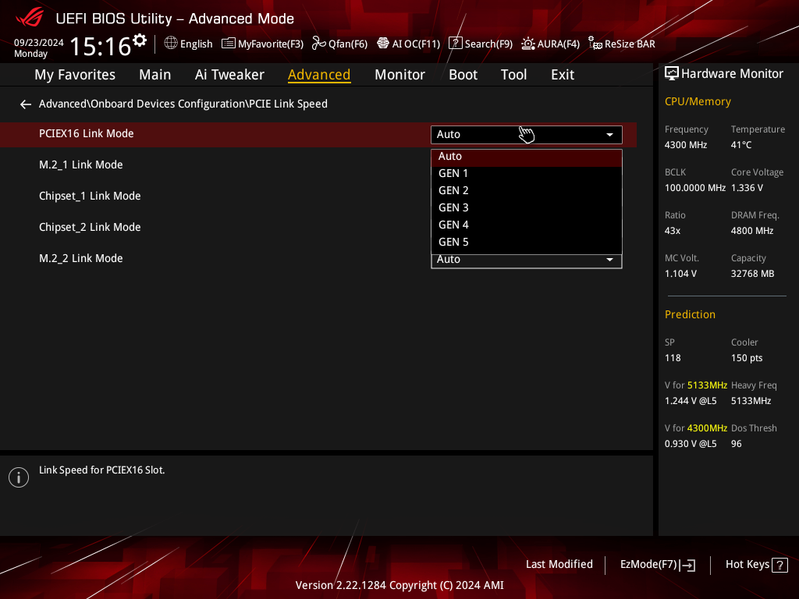Image resolution: width=799 pixels, height=599 pixels.
Task: Click the info circle icon
Action: click(19, 477)
